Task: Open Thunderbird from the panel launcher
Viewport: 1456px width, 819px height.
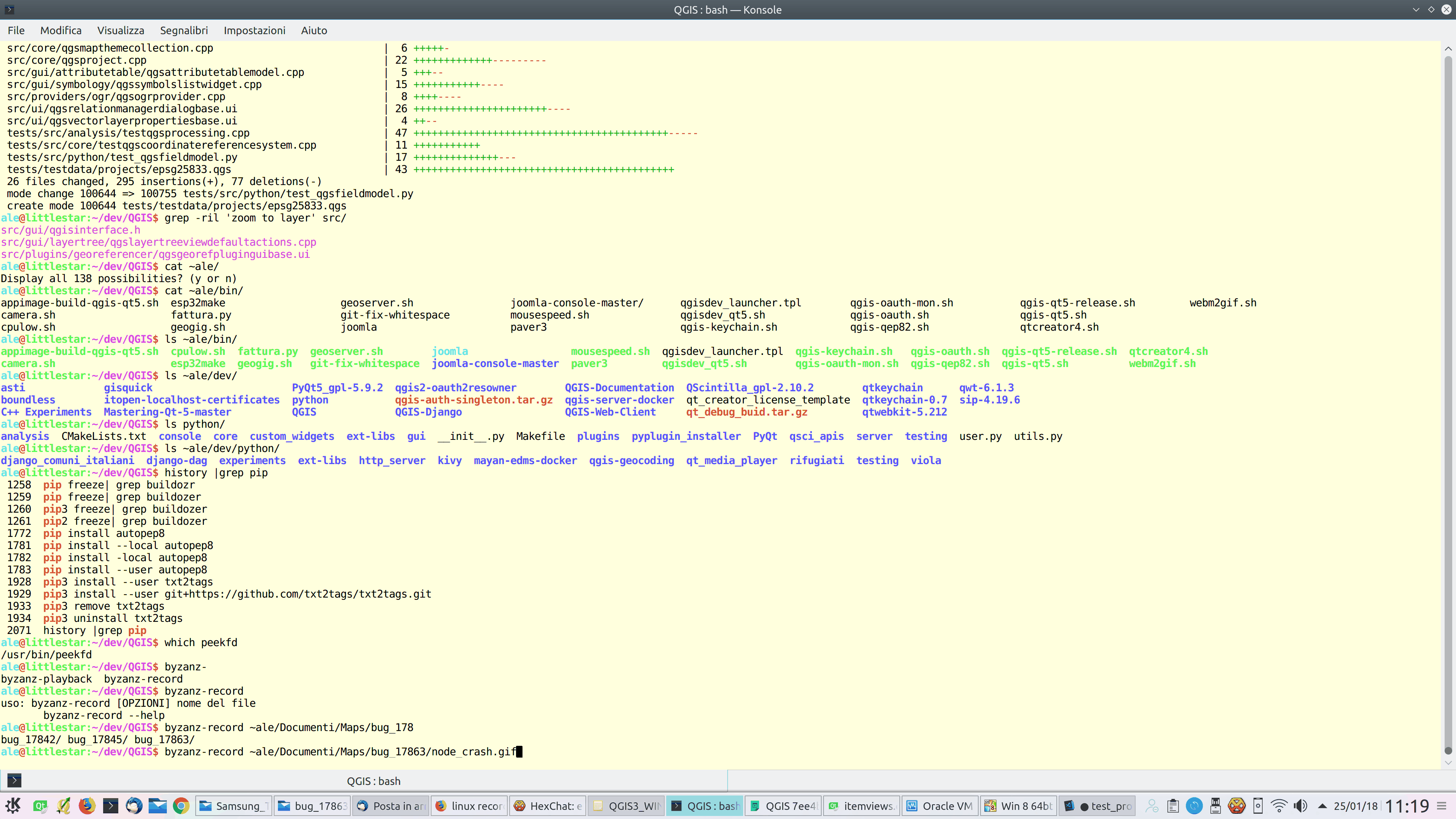Action: [134, 805]
